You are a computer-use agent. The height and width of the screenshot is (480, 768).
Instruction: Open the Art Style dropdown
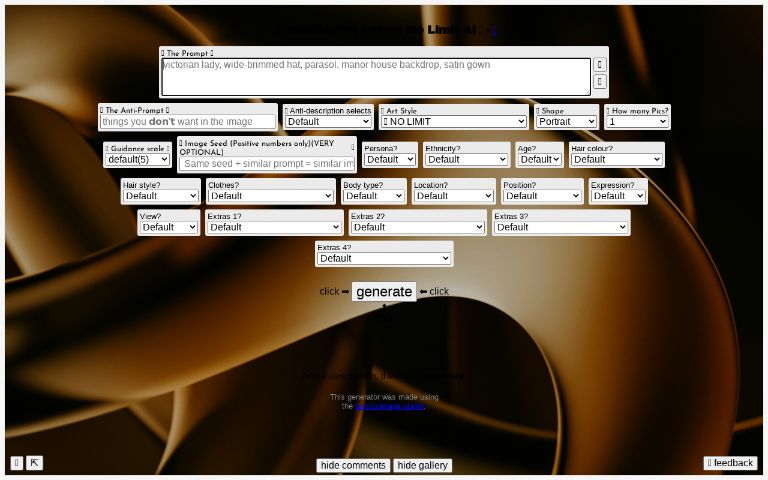pyautogui.click(x=453, y=121)
